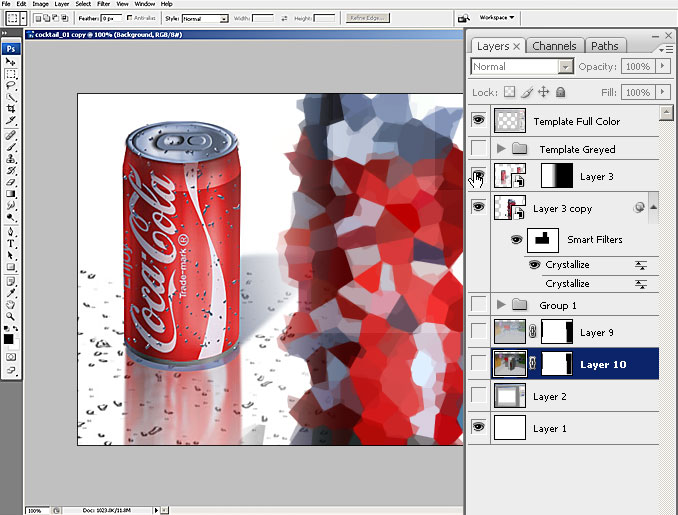Viewport: 678px width, 515px height.
Task: Select the Move tool
Action: coord(11,62)
